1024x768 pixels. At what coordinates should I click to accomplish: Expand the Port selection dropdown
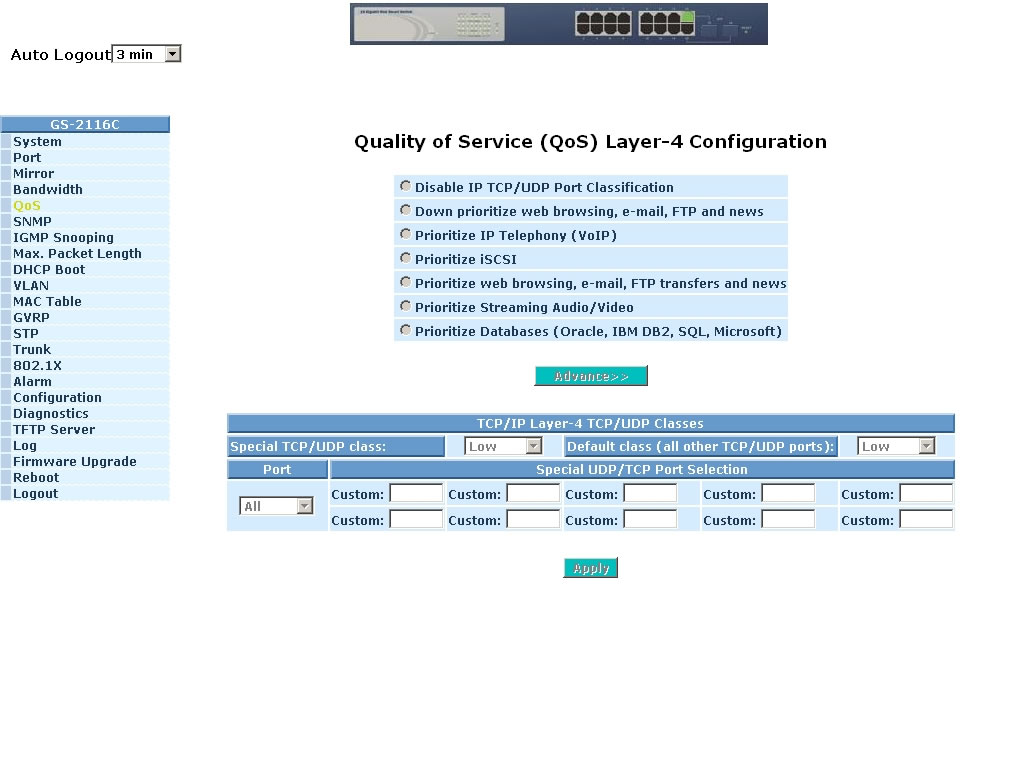[x=277, y=506]
